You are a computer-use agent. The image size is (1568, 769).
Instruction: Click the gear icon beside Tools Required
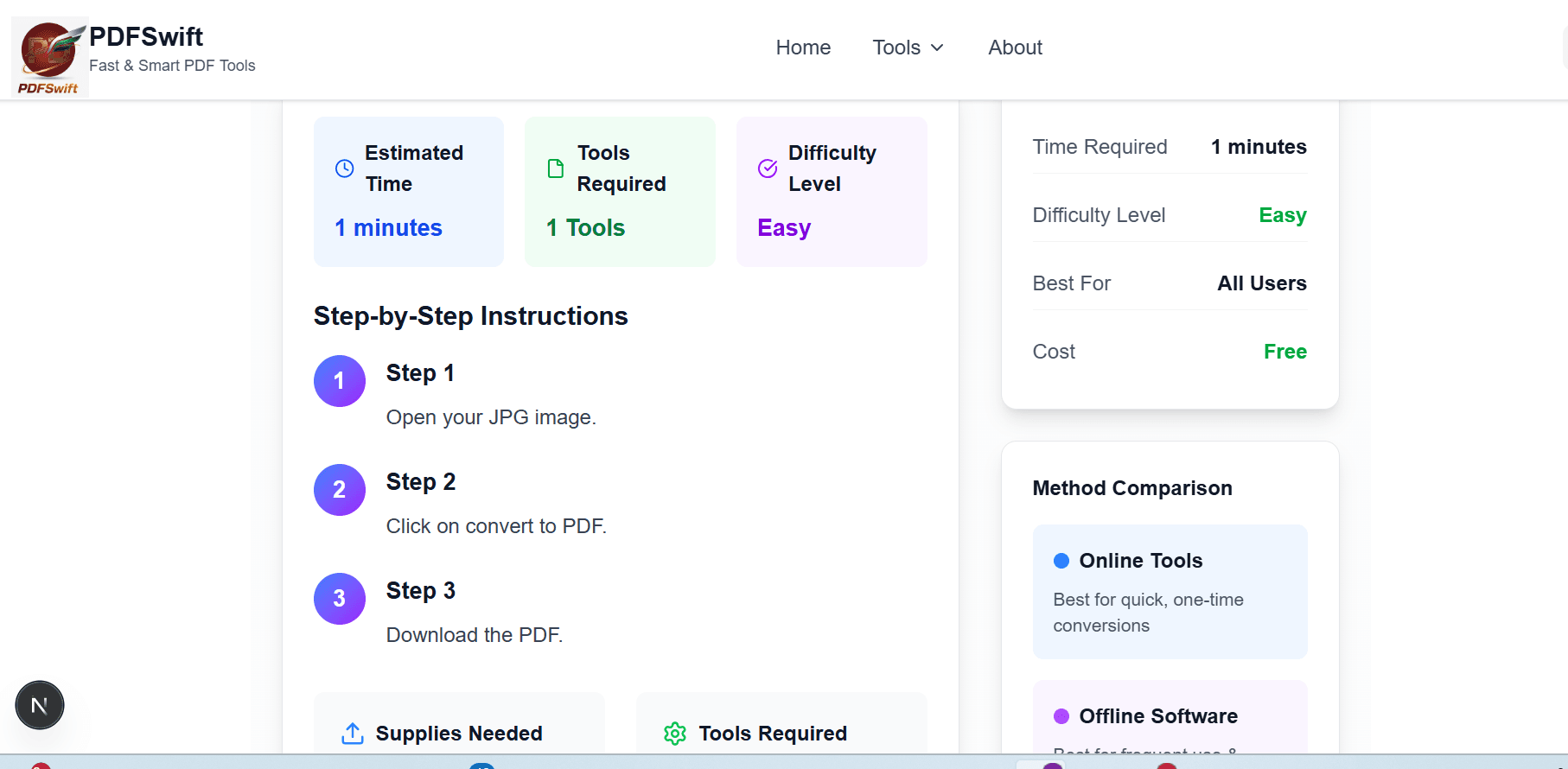coord(675,734)
